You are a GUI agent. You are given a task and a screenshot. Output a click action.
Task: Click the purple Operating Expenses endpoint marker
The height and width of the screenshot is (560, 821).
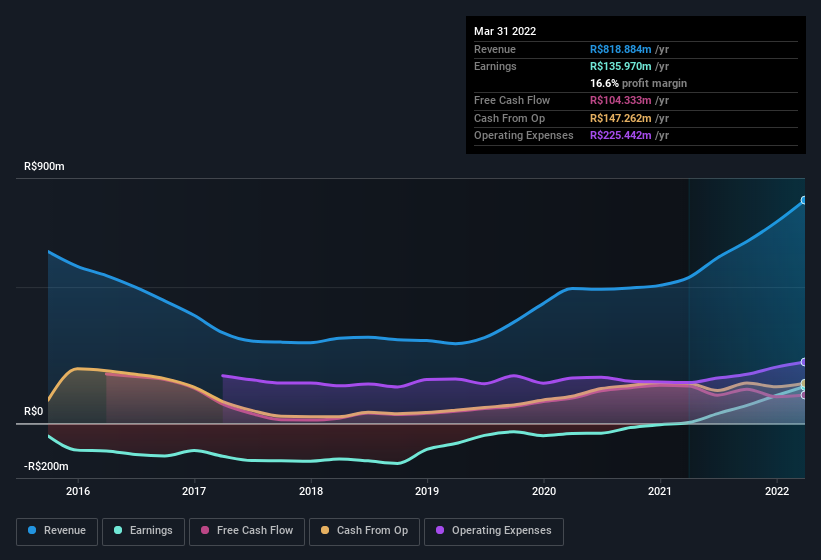click(x=804, y=362)
